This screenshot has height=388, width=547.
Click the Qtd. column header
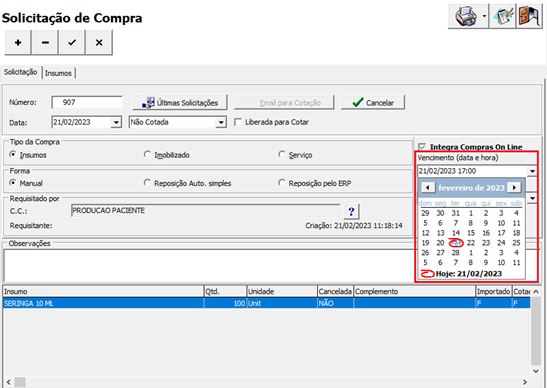(225, 291)
